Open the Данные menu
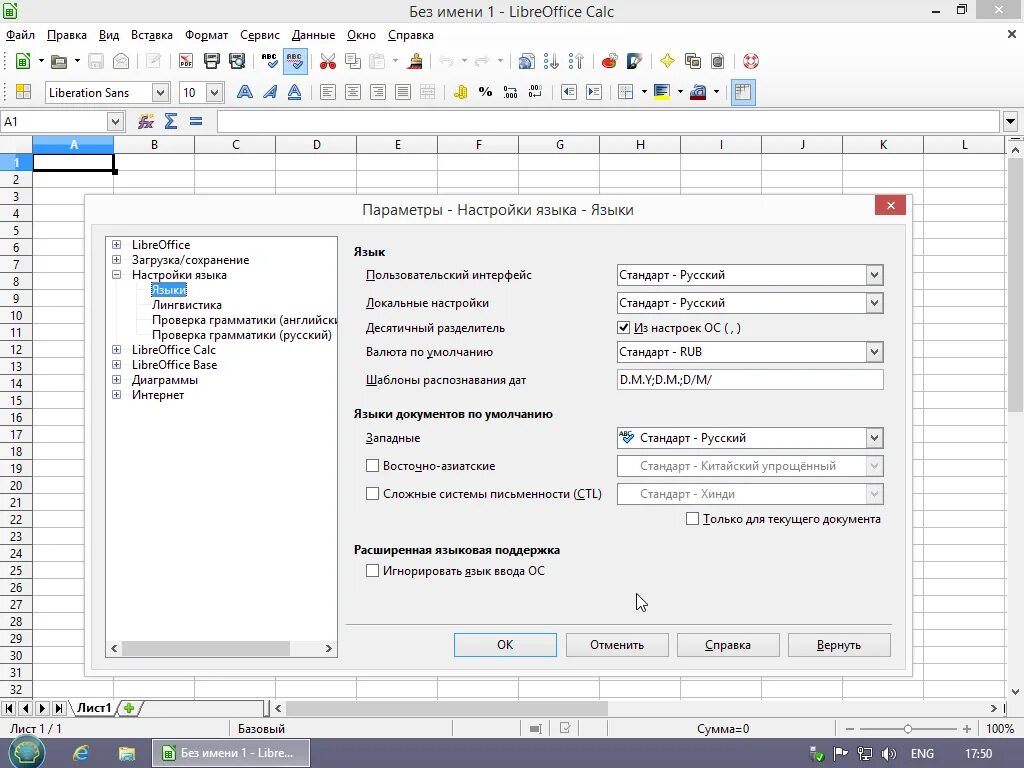The width and height of the screenshot is (1024, 768). pos(313,35)
